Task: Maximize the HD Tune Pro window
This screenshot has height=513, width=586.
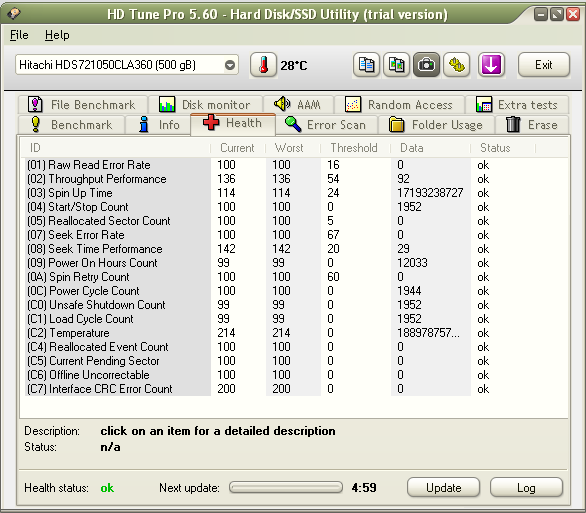Action: point(556,15)
